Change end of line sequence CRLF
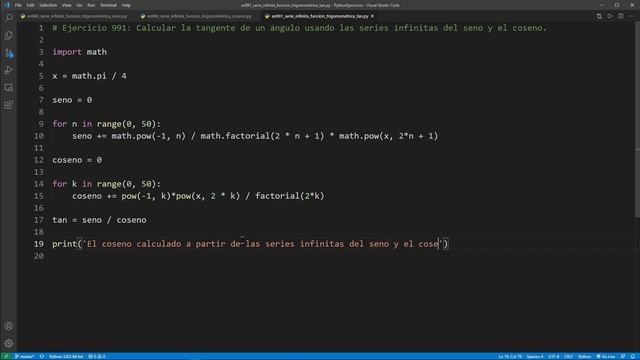Viewport: 640px width, 360px height. click(568, 356)
